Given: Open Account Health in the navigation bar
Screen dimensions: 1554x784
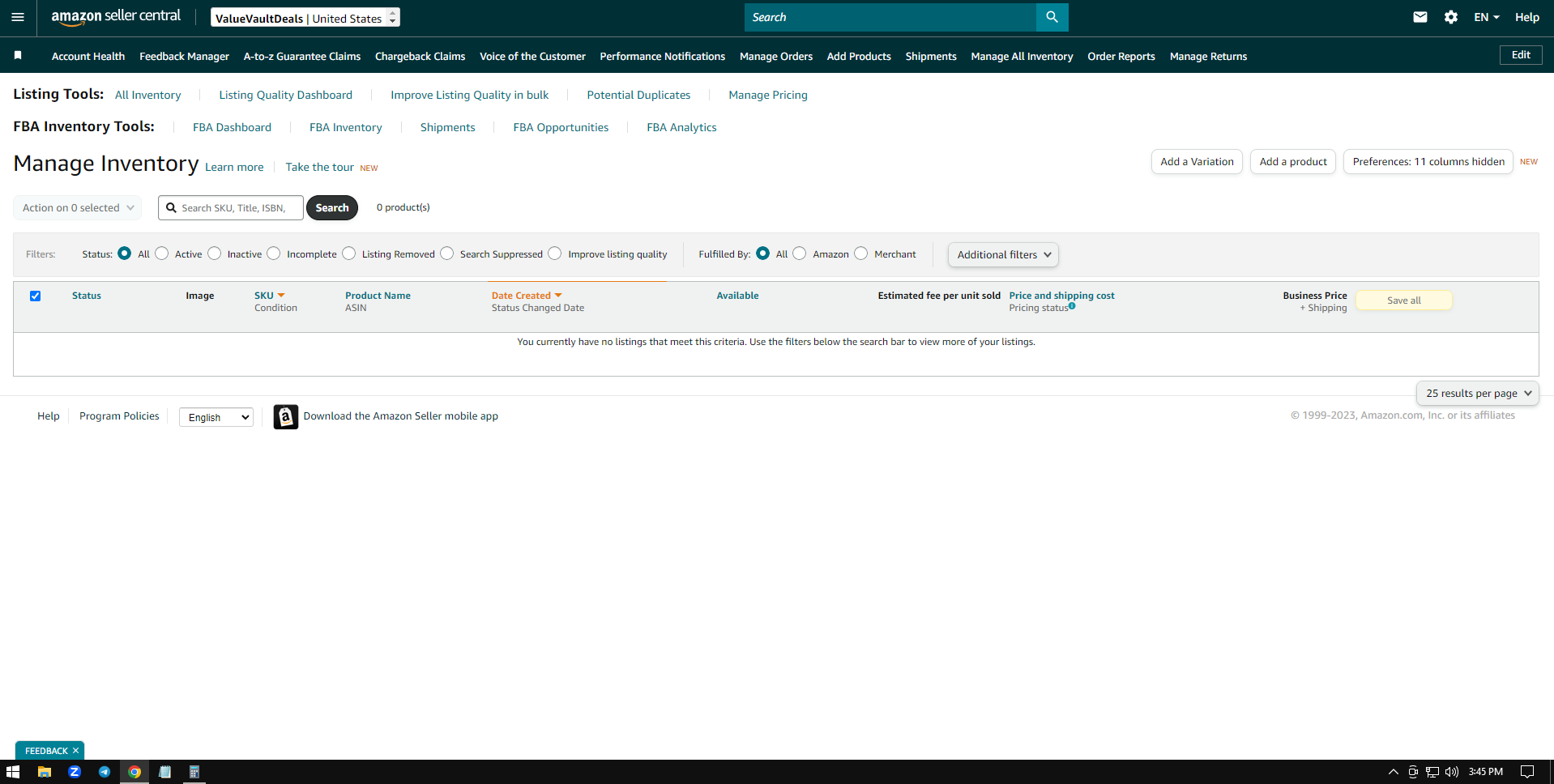Looking at the screenshot, I should pos(88,56).
